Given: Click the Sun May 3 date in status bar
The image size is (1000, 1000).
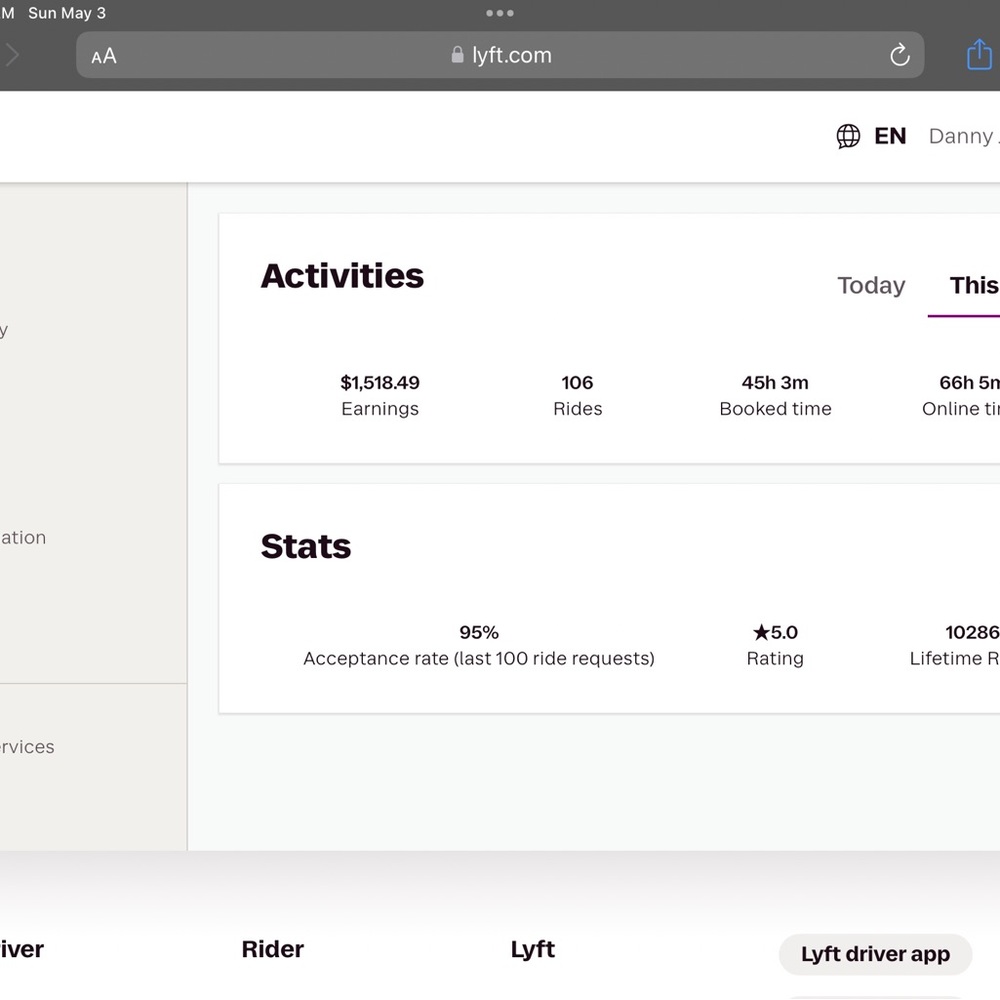Looking at the screenshot, I should 67,13.
